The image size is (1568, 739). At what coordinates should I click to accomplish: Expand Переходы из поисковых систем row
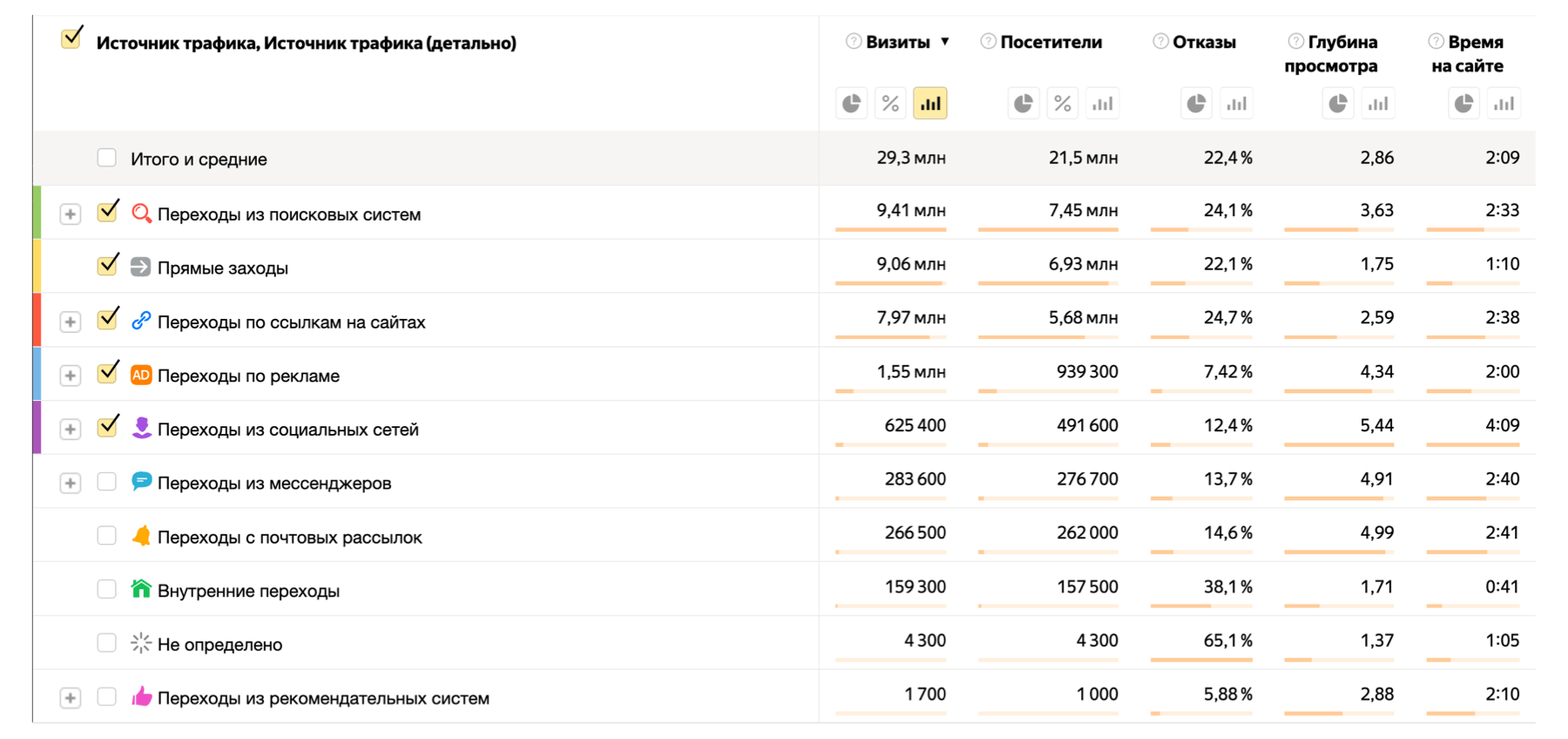point(71,214)
